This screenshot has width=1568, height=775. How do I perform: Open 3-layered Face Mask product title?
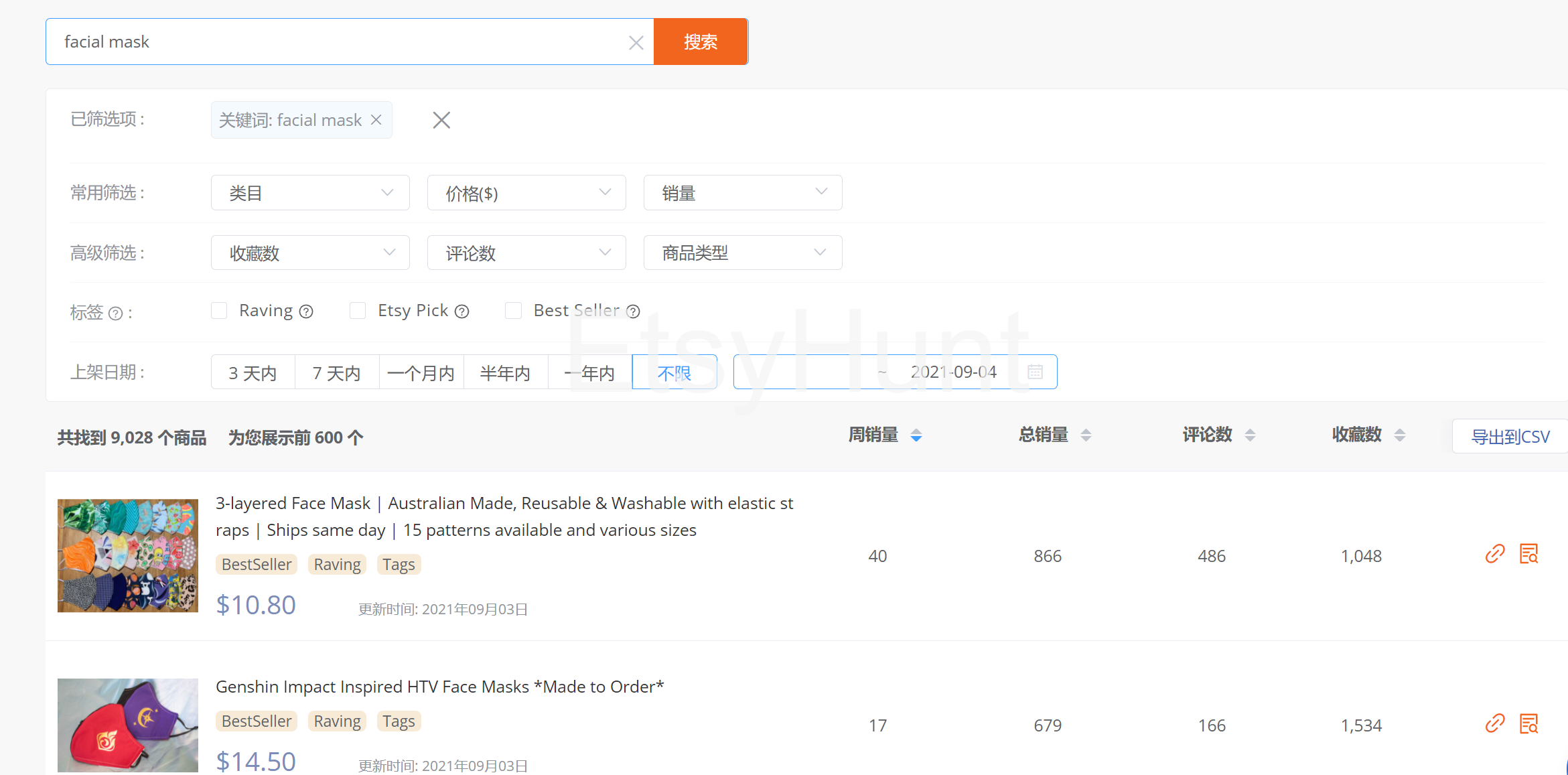pyautogui.click(x=504, y=516)
